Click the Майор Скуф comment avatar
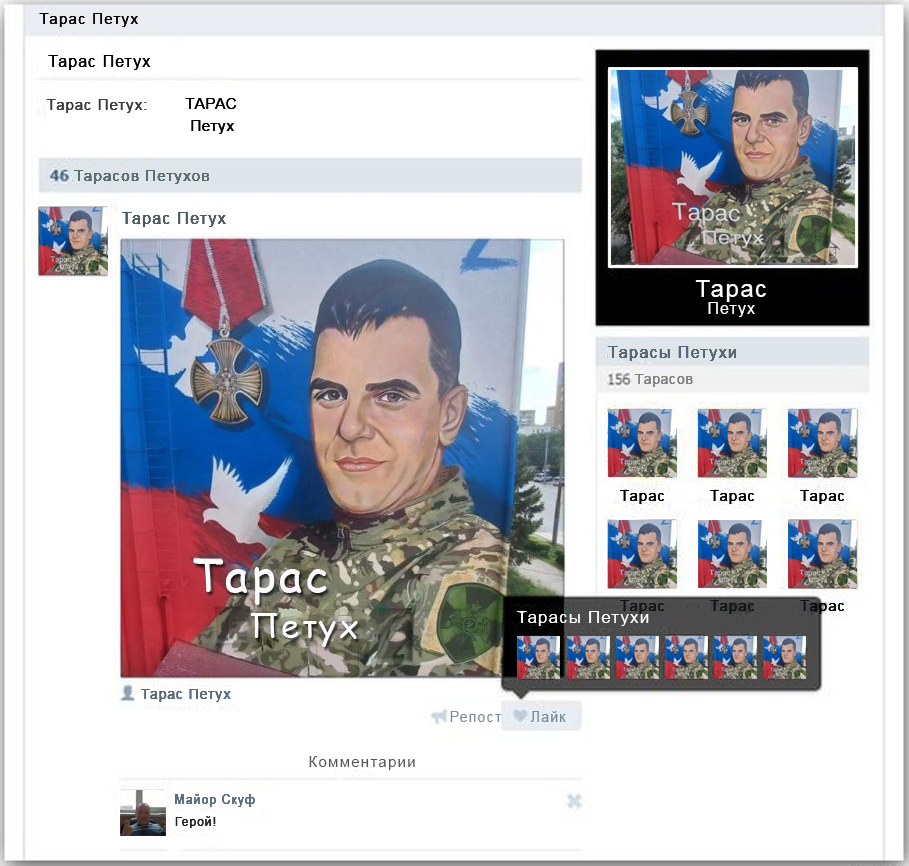 click(143, 812)
